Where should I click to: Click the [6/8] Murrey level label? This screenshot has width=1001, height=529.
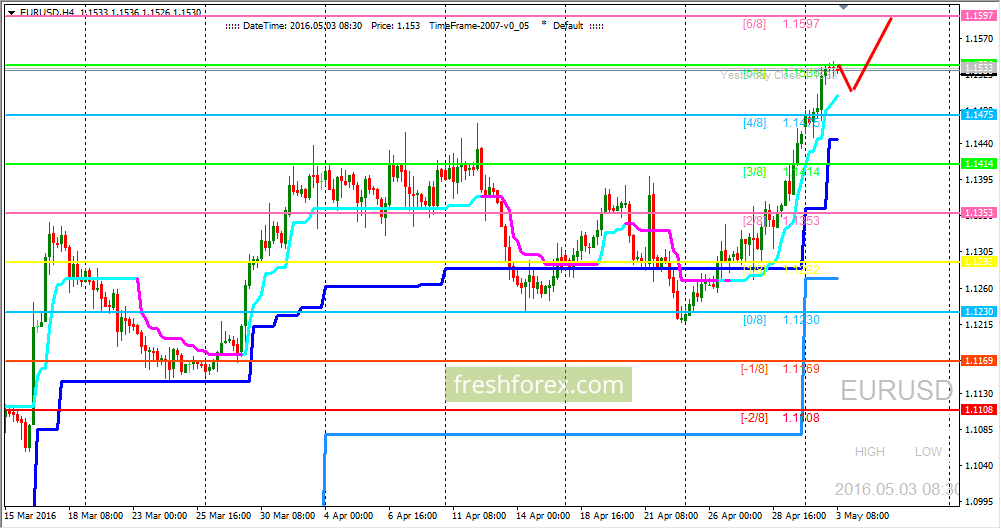pos(754,24)
